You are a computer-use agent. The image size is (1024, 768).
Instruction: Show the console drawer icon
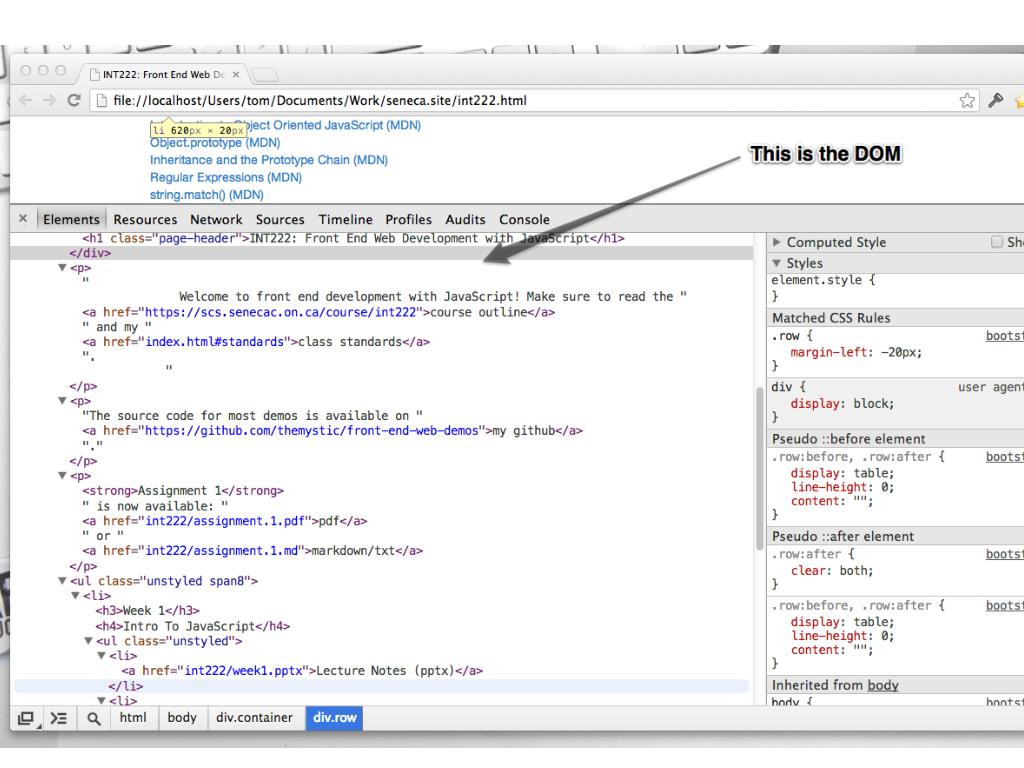pyautogui.click(x=59, y=718)
